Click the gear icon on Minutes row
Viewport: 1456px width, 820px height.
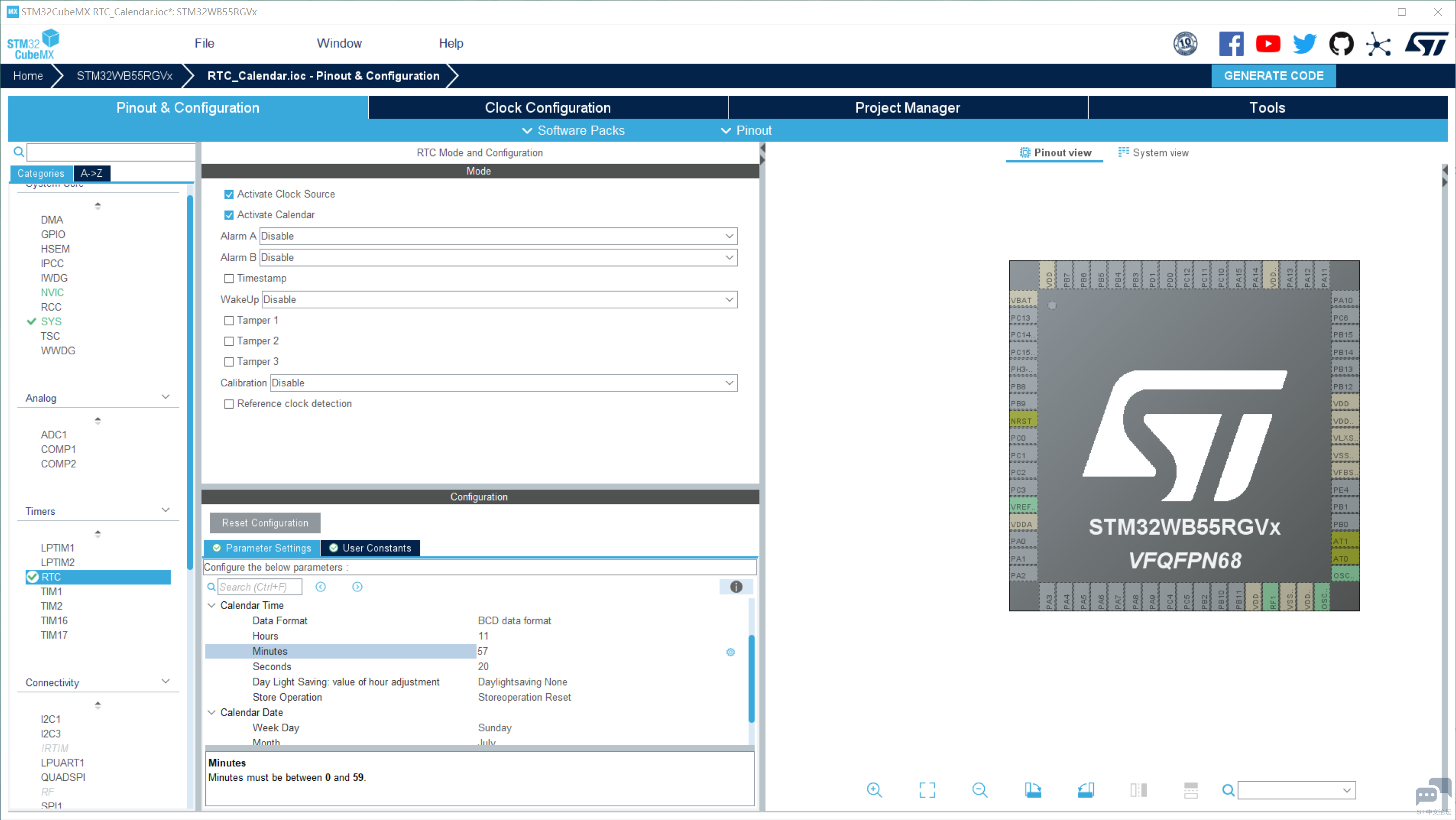coord(730,652)
